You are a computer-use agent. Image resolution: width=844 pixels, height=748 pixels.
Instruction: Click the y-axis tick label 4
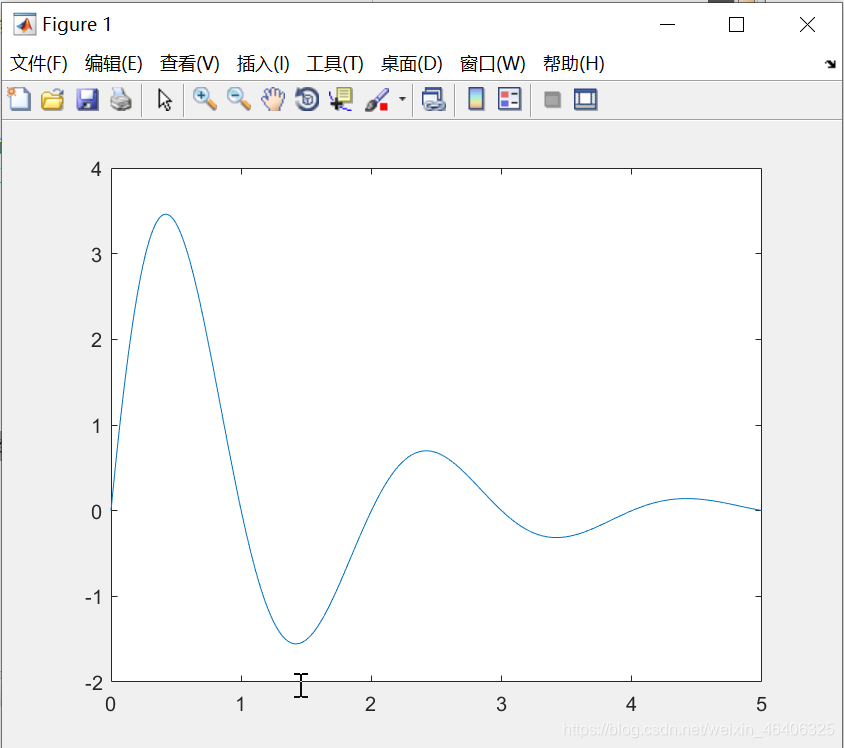coord(96,169)
